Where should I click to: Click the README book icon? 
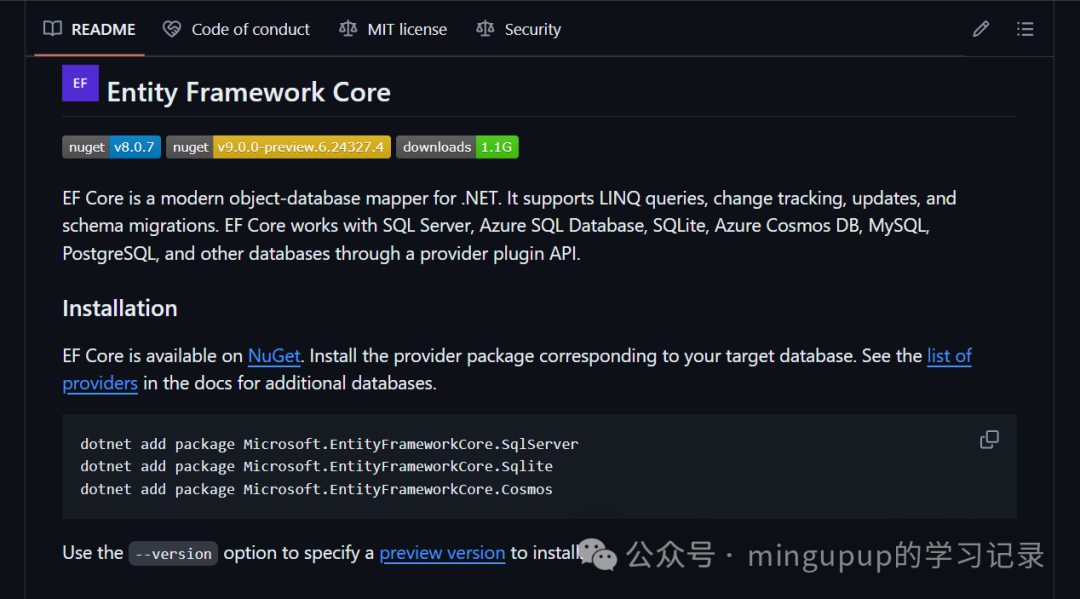[51, 29]
